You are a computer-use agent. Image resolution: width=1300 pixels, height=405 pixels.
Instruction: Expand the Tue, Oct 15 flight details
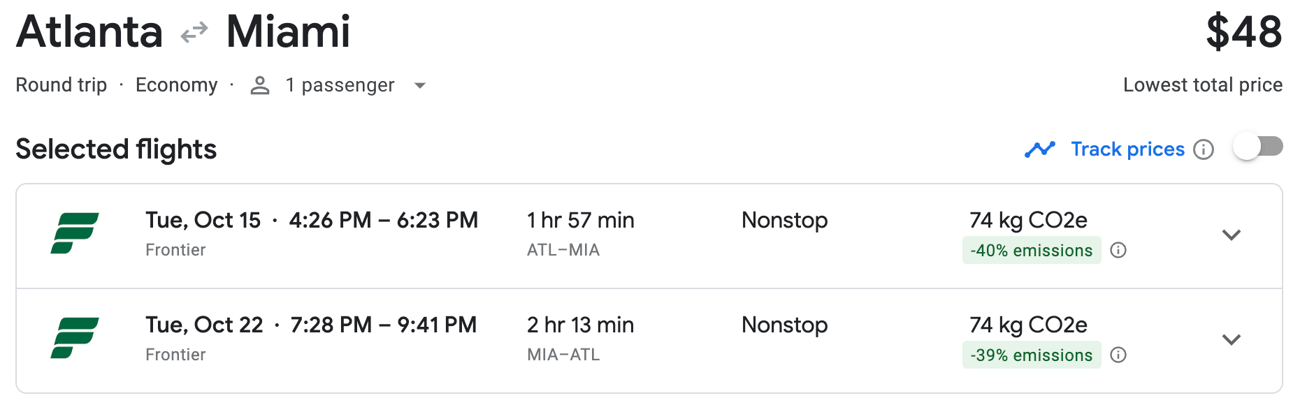coord(1231,235)
